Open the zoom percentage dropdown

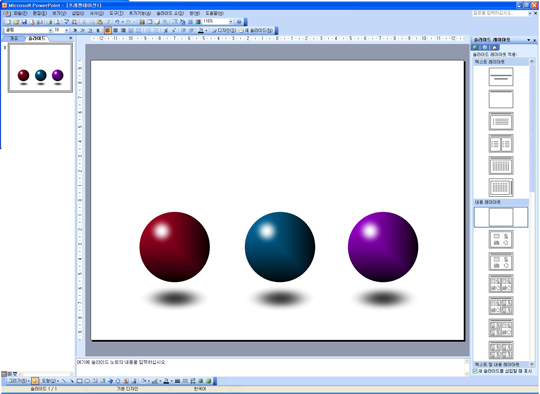tap(231, 21)
